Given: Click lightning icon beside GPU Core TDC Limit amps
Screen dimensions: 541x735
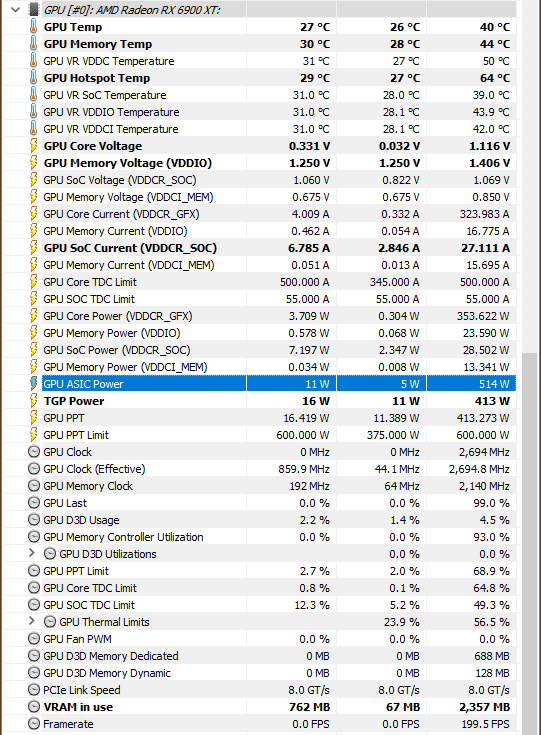Looking at the screenshot, I should click(33, 282).
